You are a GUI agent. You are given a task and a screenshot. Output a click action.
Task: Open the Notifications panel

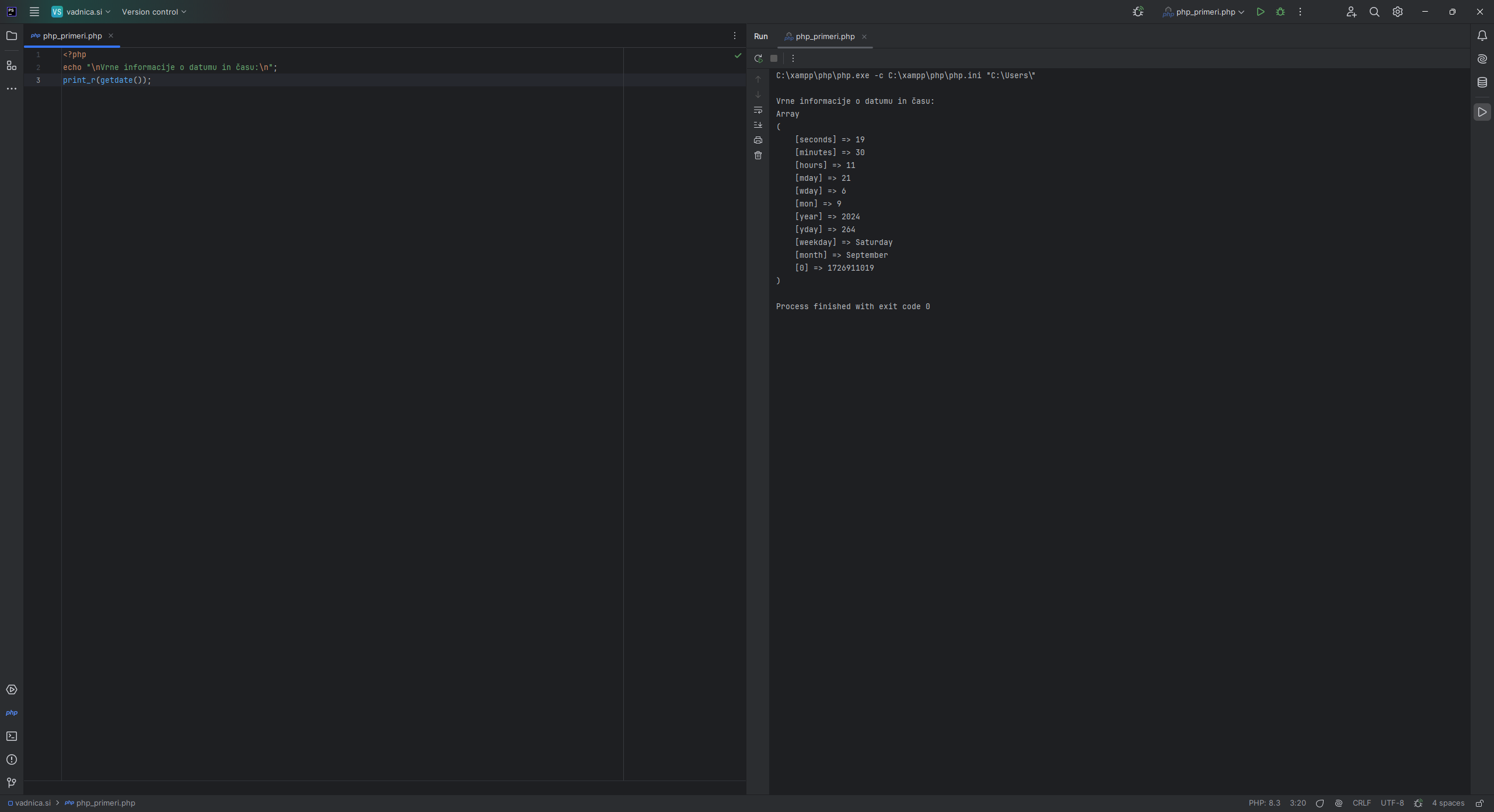(1482, 36)
